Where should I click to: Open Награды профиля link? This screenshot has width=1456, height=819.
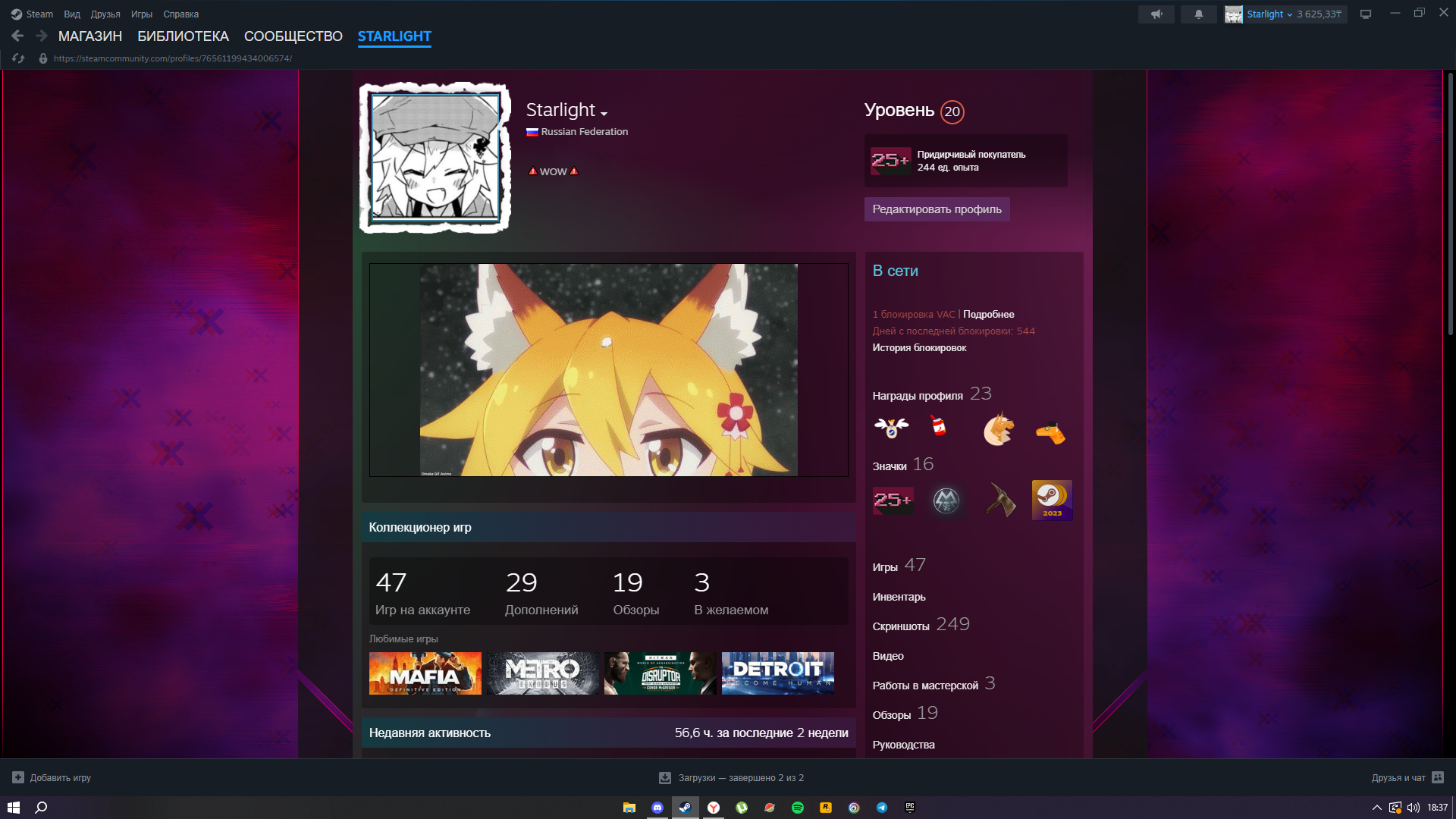pos(918,396)
